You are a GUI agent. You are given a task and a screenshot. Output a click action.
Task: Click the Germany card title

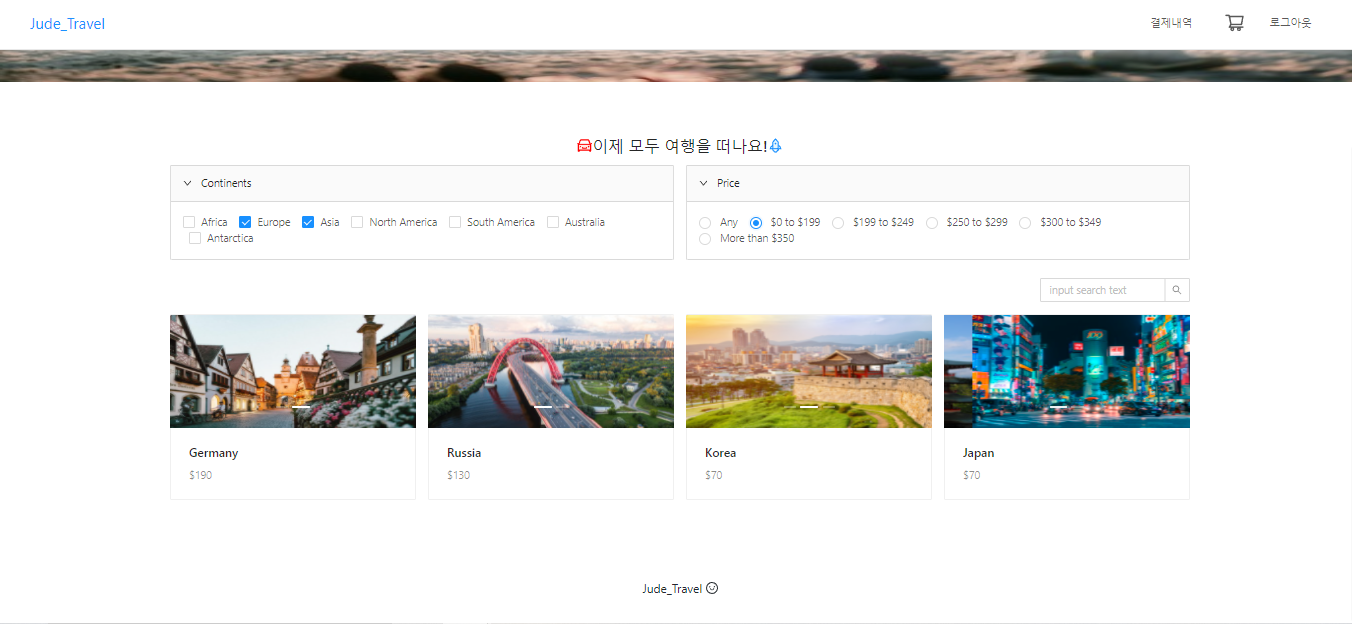coord(214,453)
